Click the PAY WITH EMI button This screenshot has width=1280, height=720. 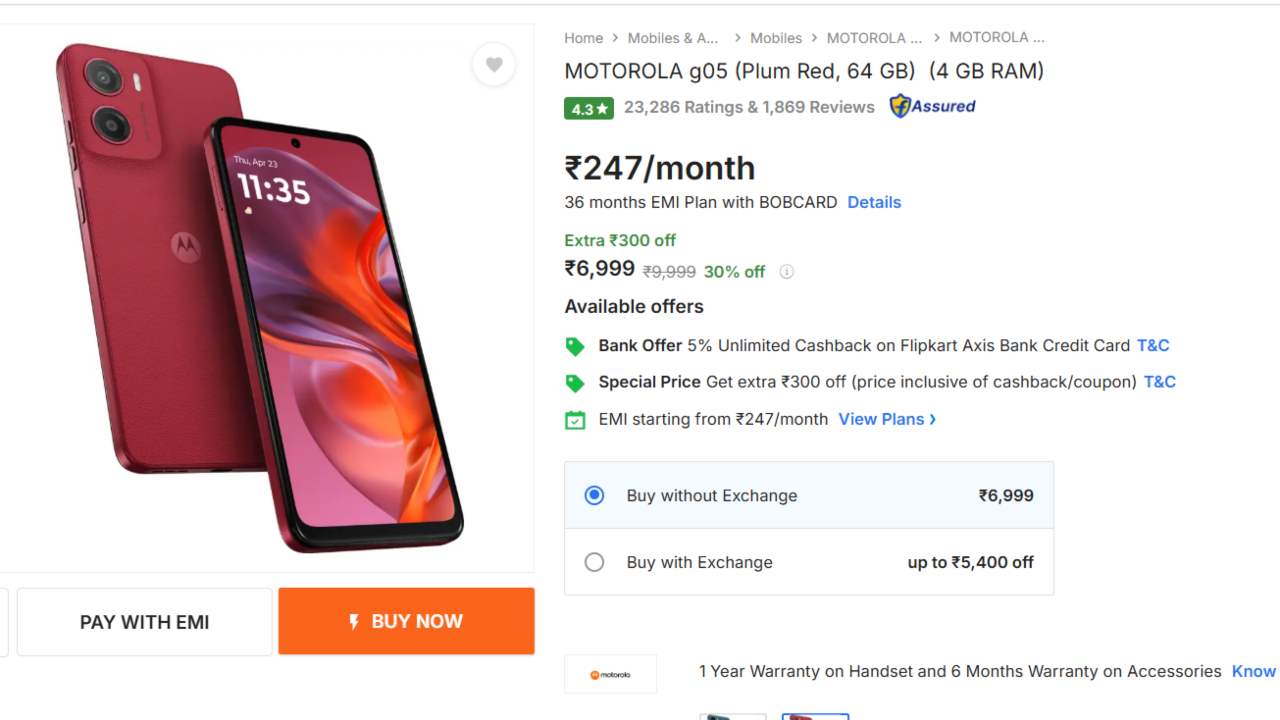pyautogui.click(x=145, y=622)
